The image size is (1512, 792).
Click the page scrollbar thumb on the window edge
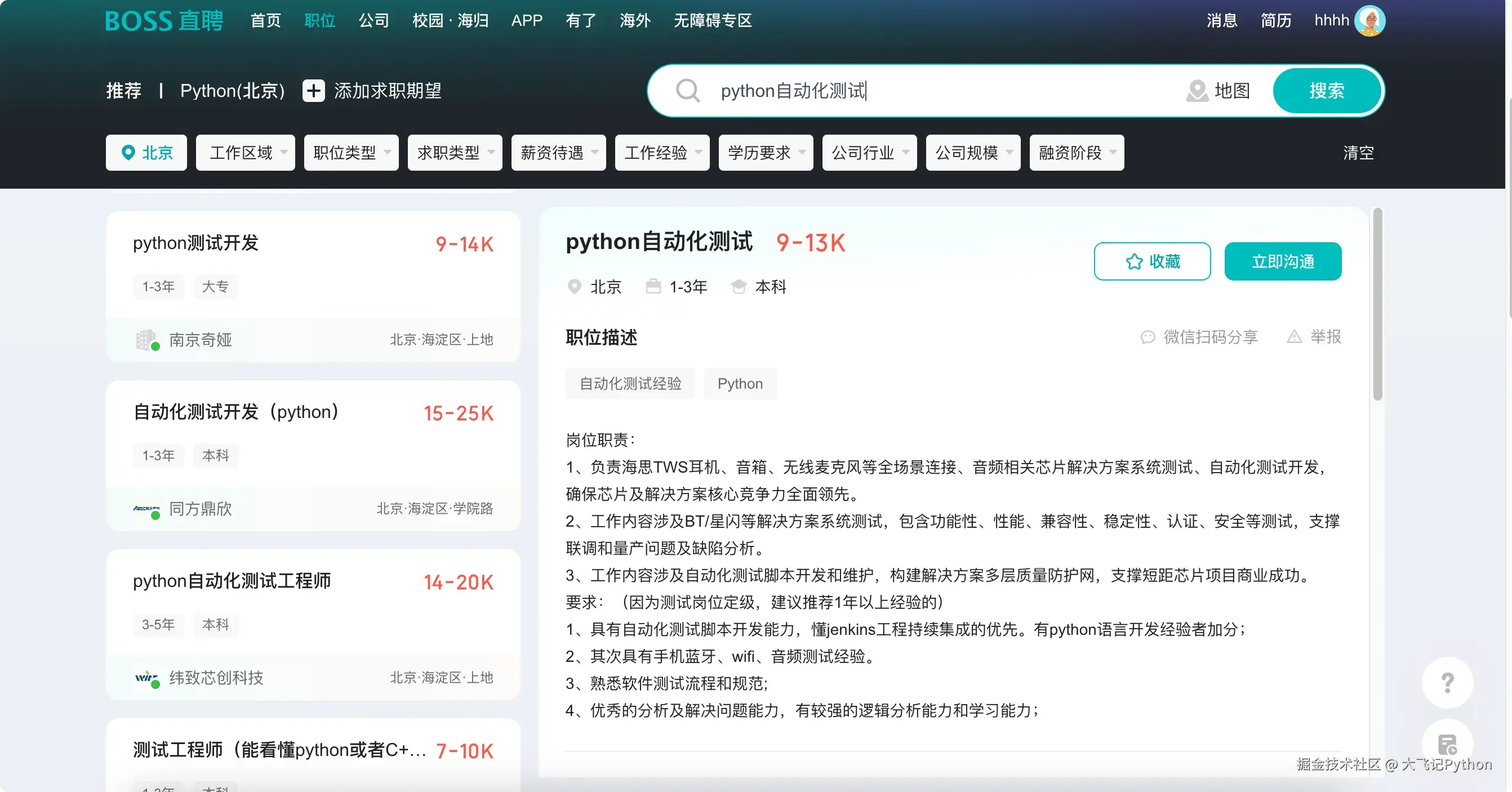(1509, 208)
